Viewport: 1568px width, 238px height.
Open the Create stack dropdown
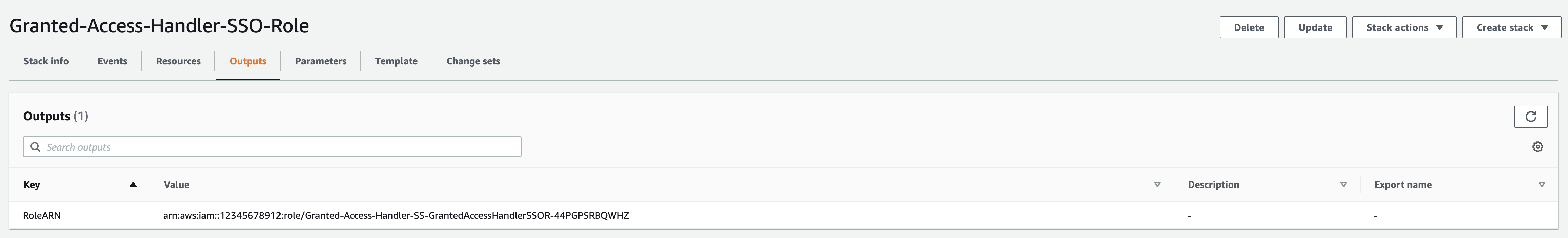tap(1511, 27)
